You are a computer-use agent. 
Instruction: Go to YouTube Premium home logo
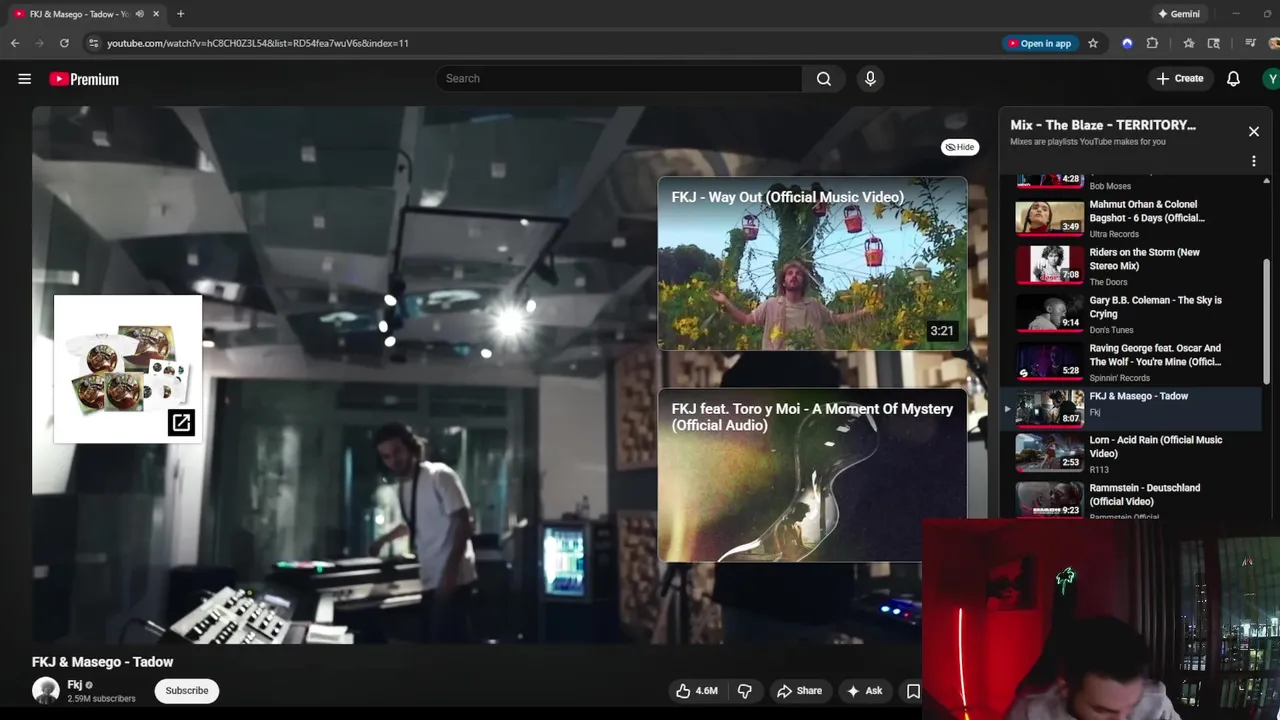[x=84, y=79]
